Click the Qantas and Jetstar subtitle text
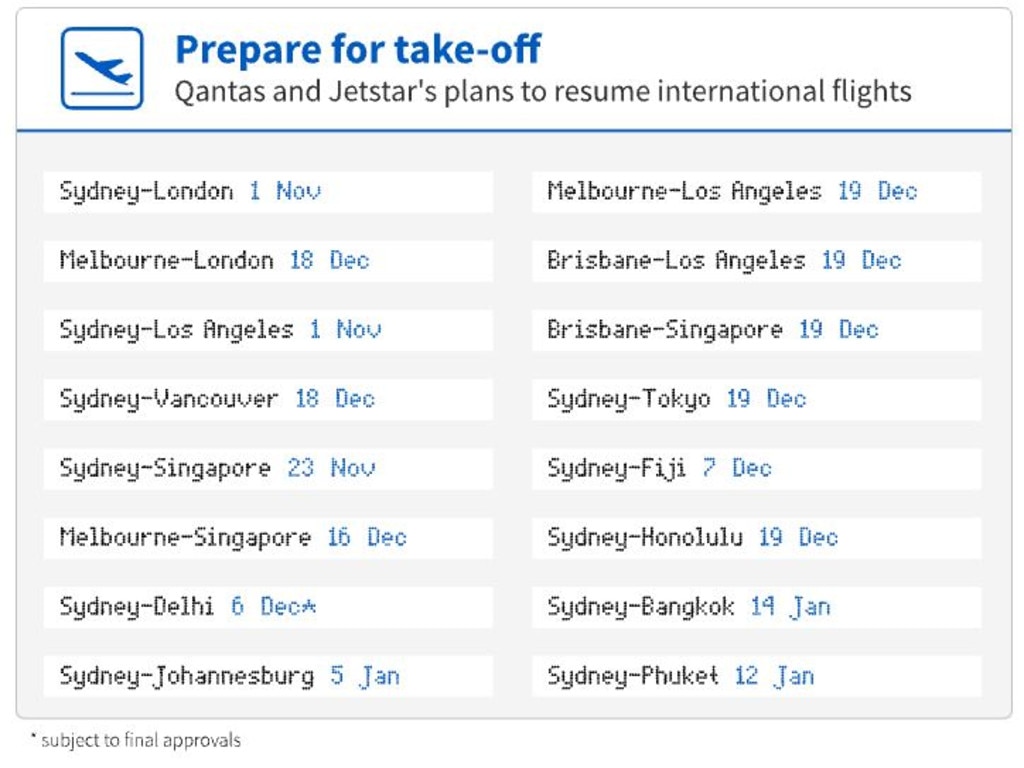 tap(543, 92)
